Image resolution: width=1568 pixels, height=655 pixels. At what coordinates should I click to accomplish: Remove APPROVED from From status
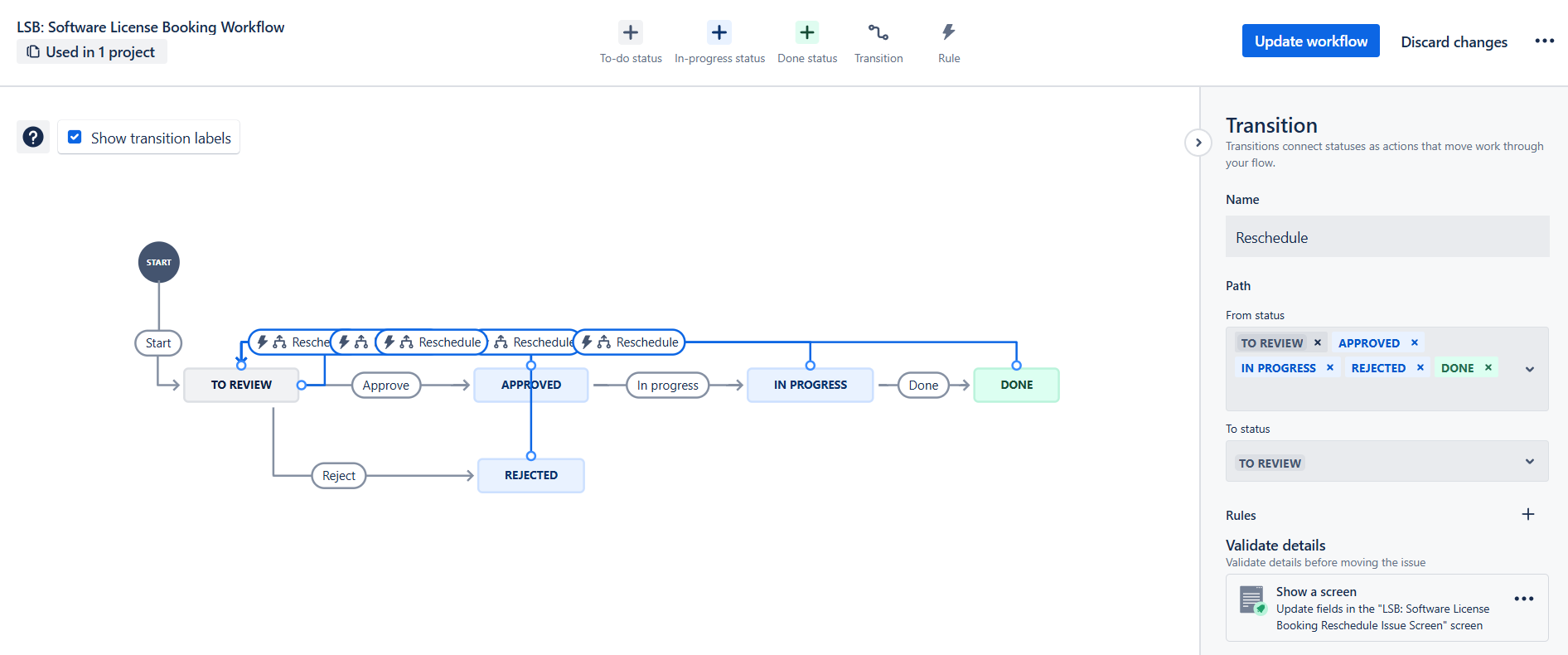point(1415,342)
